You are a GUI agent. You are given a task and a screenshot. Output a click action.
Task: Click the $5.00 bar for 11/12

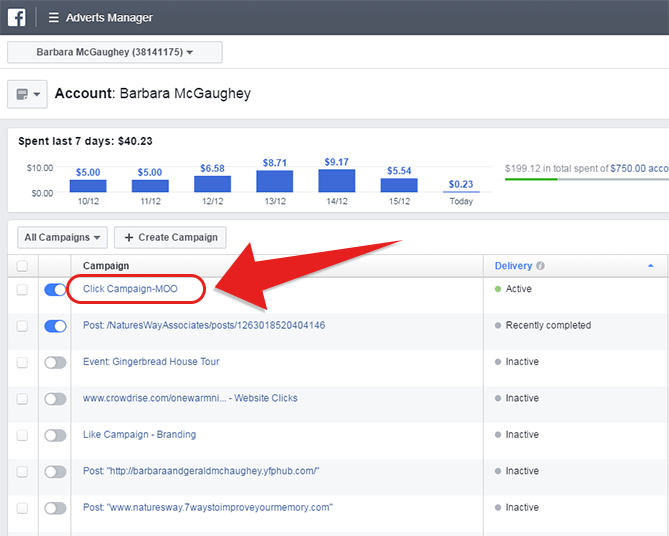pos(150,186)
